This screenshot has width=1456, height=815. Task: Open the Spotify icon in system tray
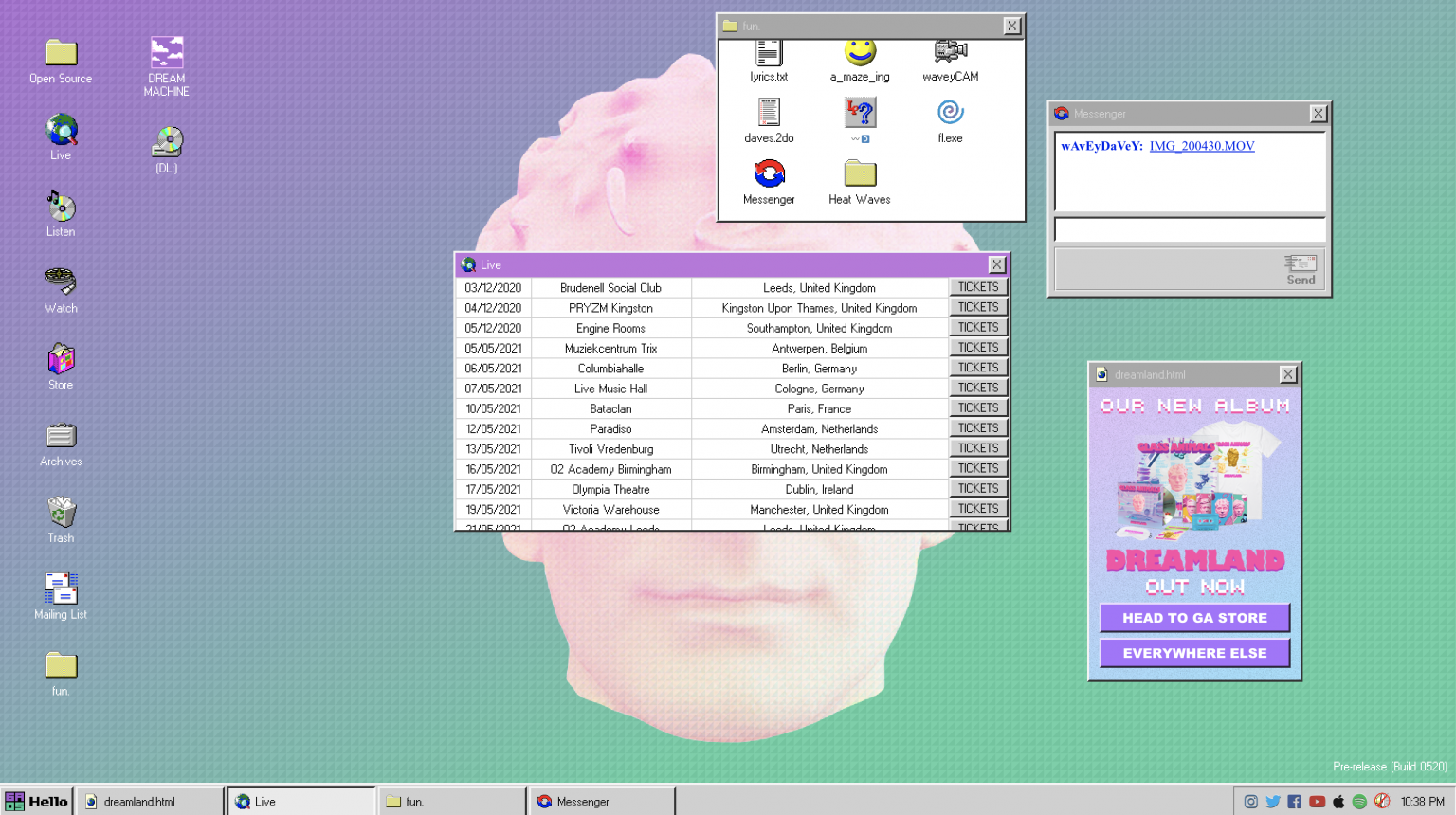tap(1359, 802)
